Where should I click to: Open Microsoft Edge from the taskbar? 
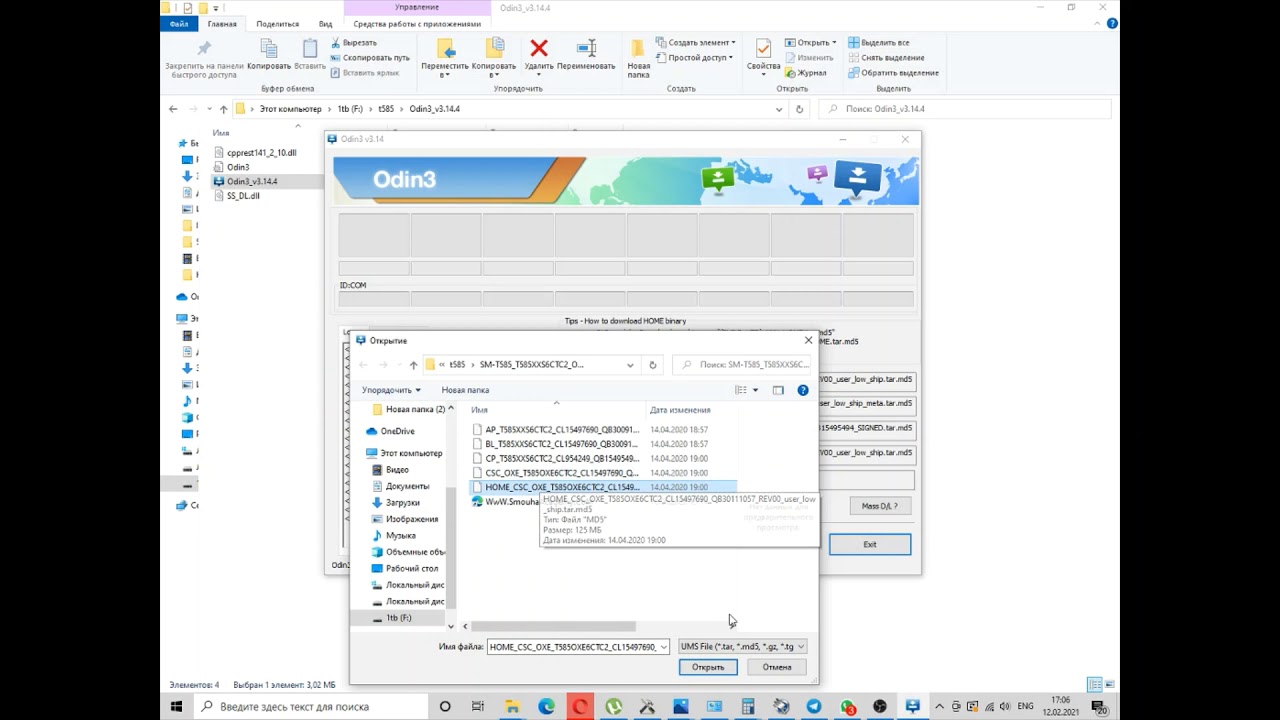coord(546,707)
